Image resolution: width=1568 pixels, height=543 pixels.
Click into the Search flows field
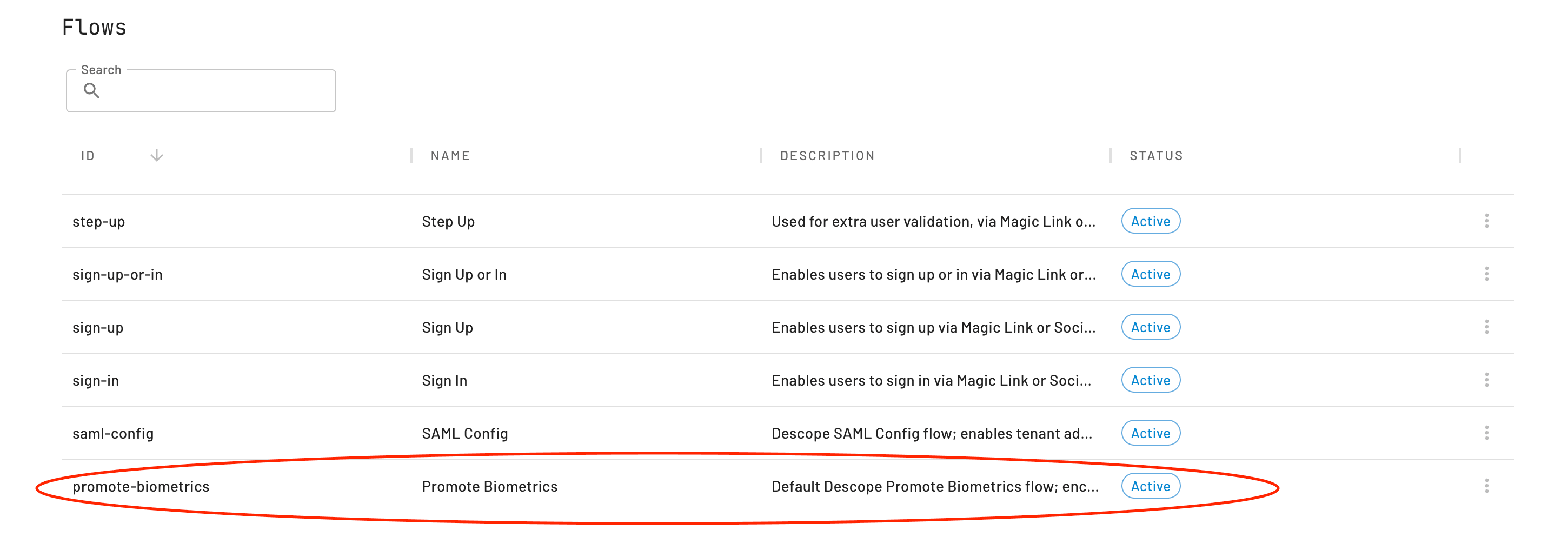[x=213, y=91]
